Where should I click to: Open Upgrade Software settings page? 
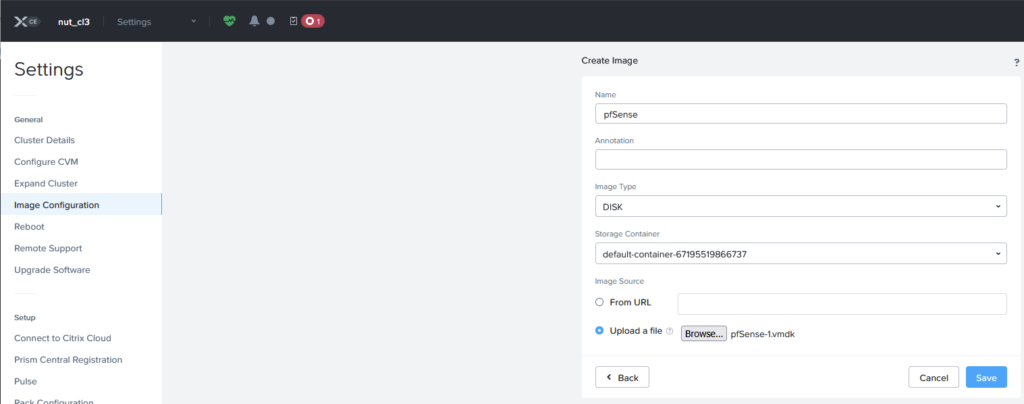[x=52, y=270]
